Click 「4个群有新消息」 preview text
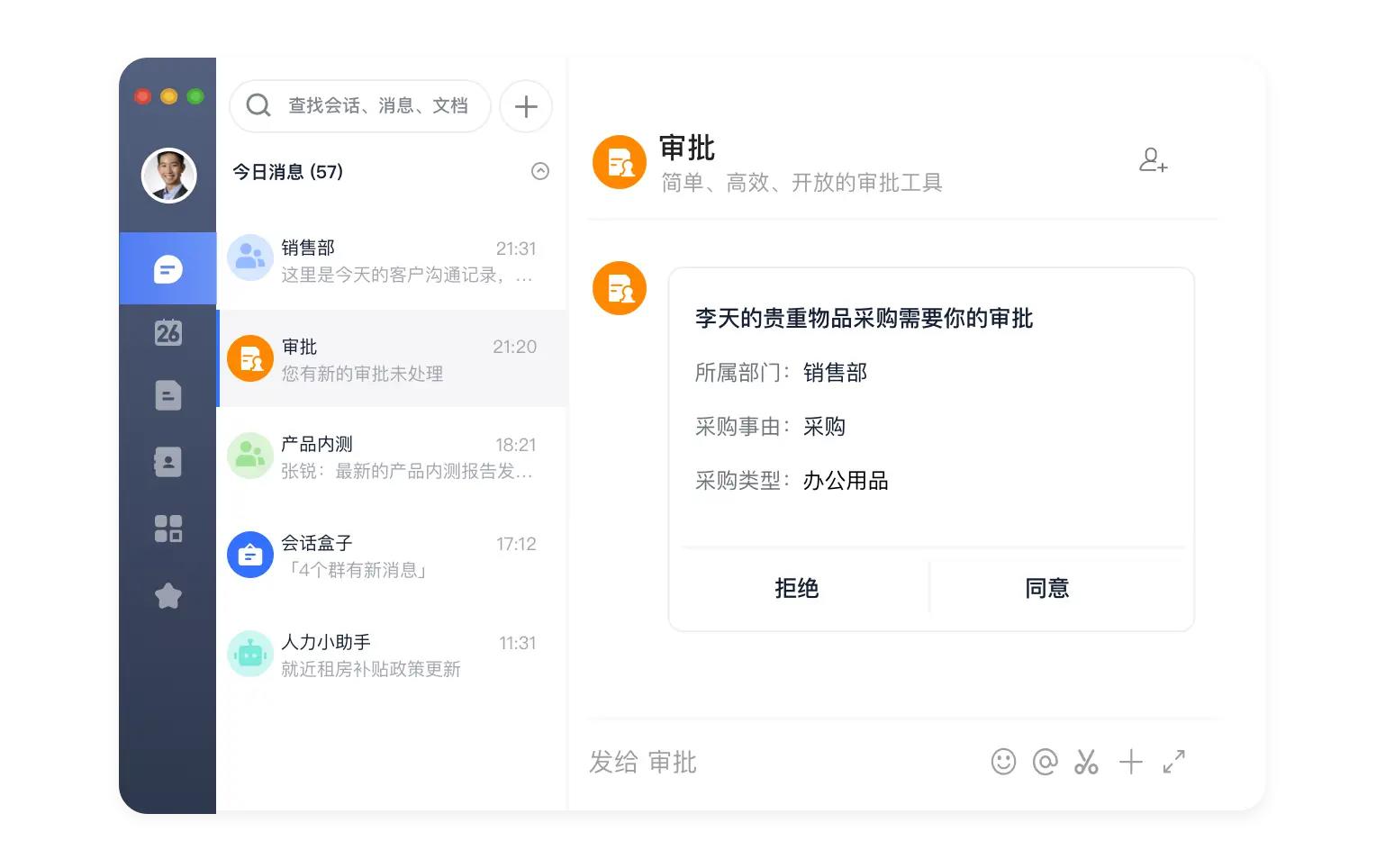This screenshot has height=868, width=1376. [358, 570]
